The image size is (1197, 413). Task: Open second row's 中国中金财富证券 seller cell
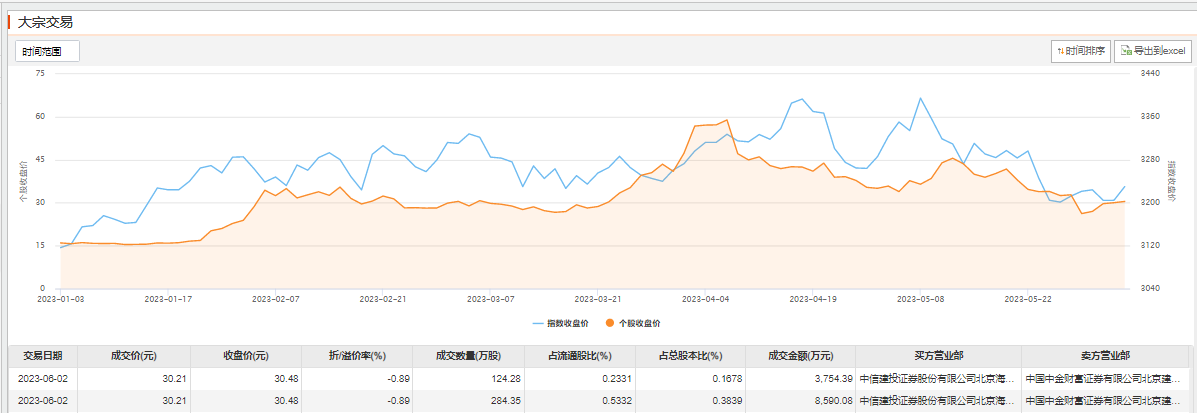tap(1105, 401)
